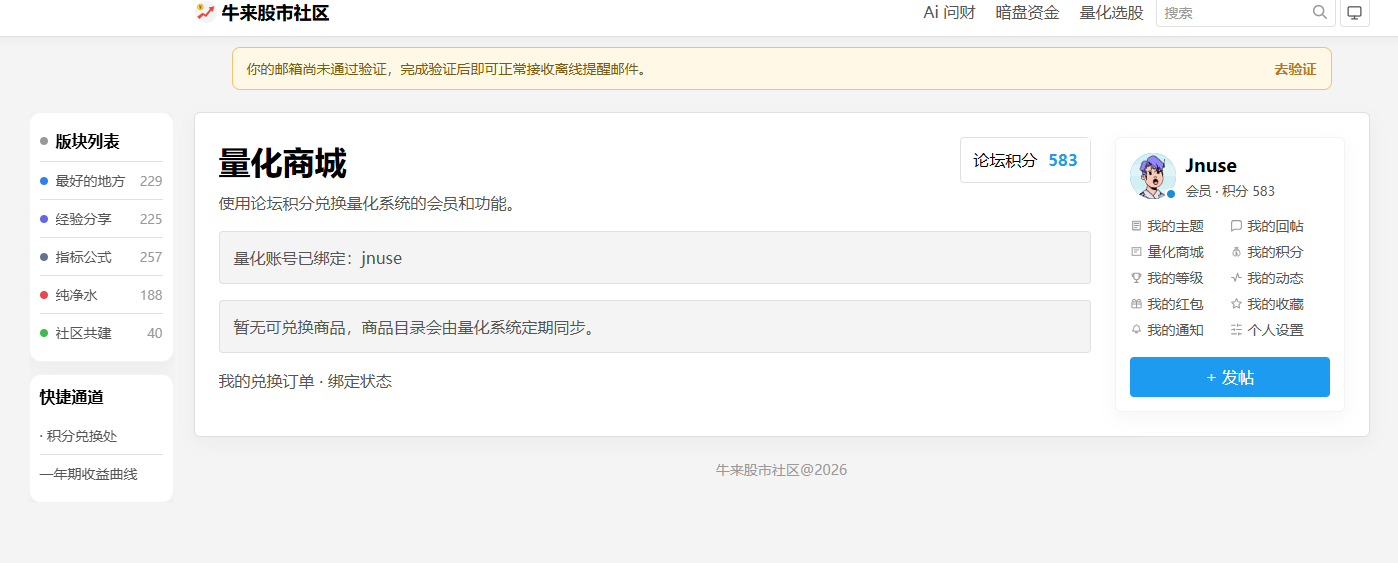
Task: Click the 论坛积分 583 badge
Action: click(1025, 160)
